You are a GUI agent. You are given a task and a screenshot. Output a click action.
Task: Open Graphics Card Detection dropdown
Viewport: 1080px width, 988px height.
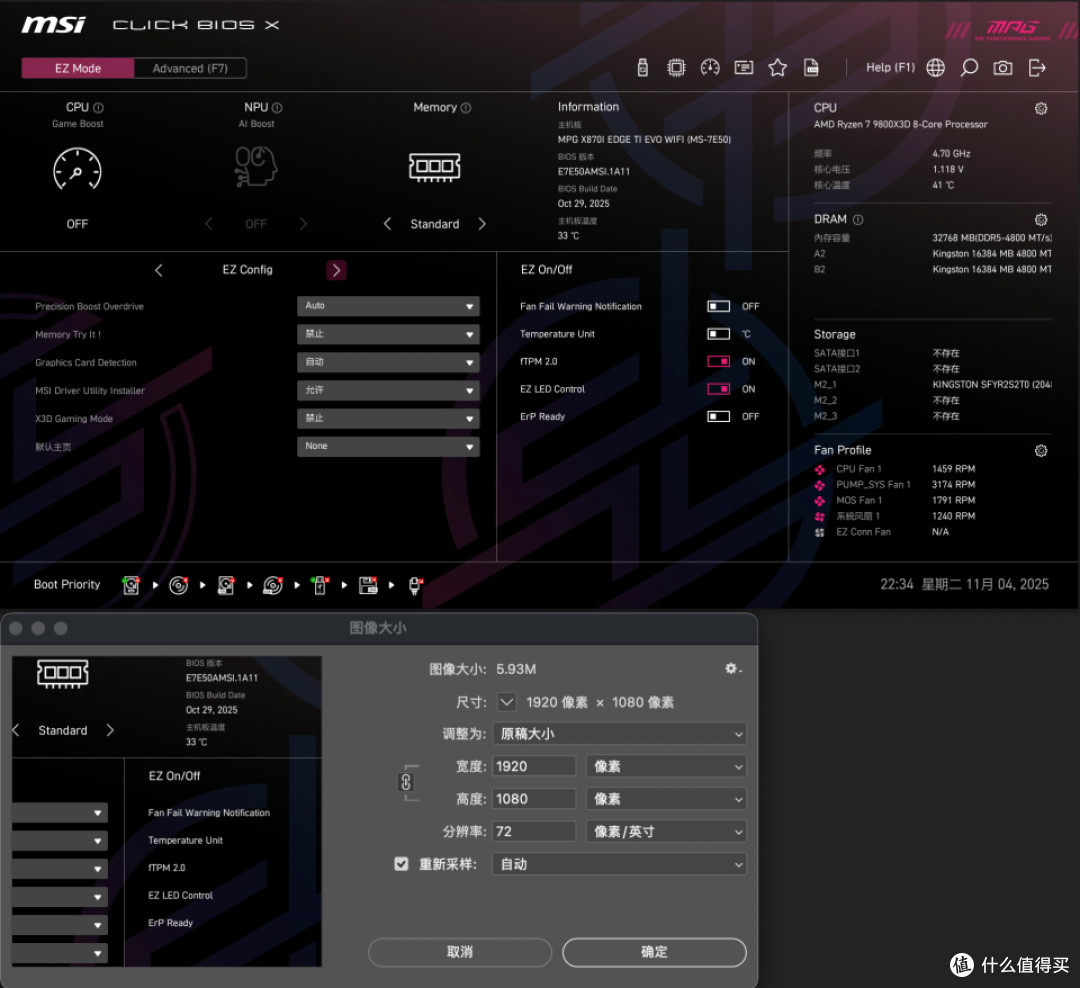[x=388, y=362]
